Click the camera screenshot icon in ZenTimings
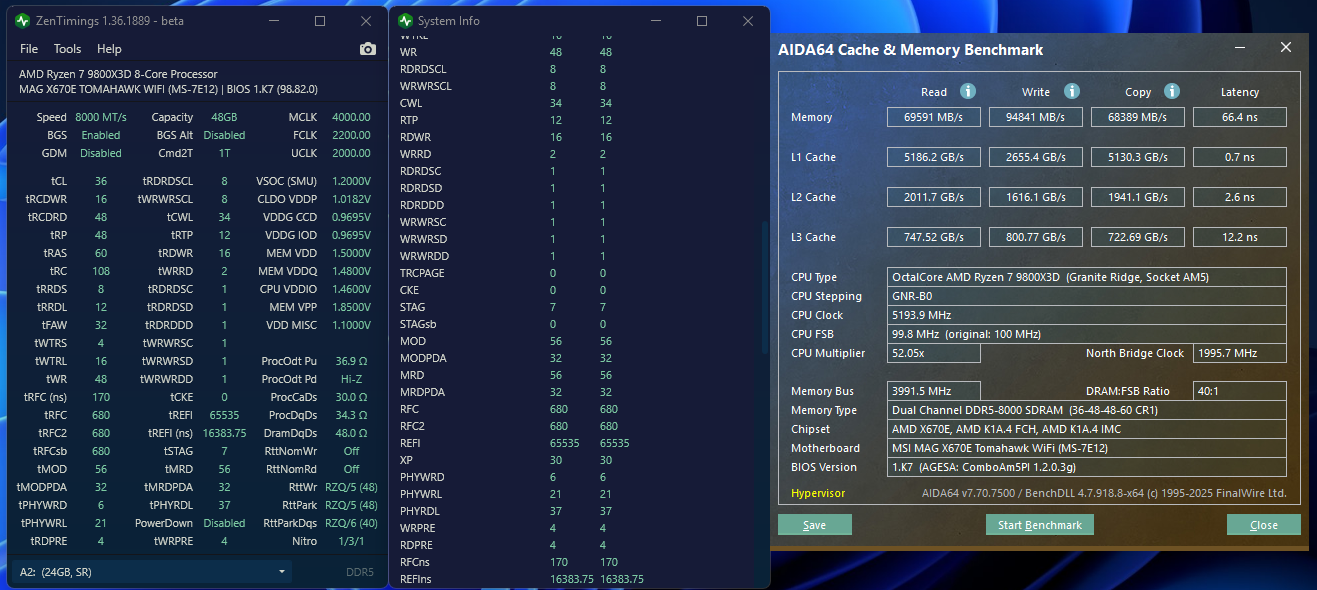This screenshot has height=590, width=1317. coord(367,49)
